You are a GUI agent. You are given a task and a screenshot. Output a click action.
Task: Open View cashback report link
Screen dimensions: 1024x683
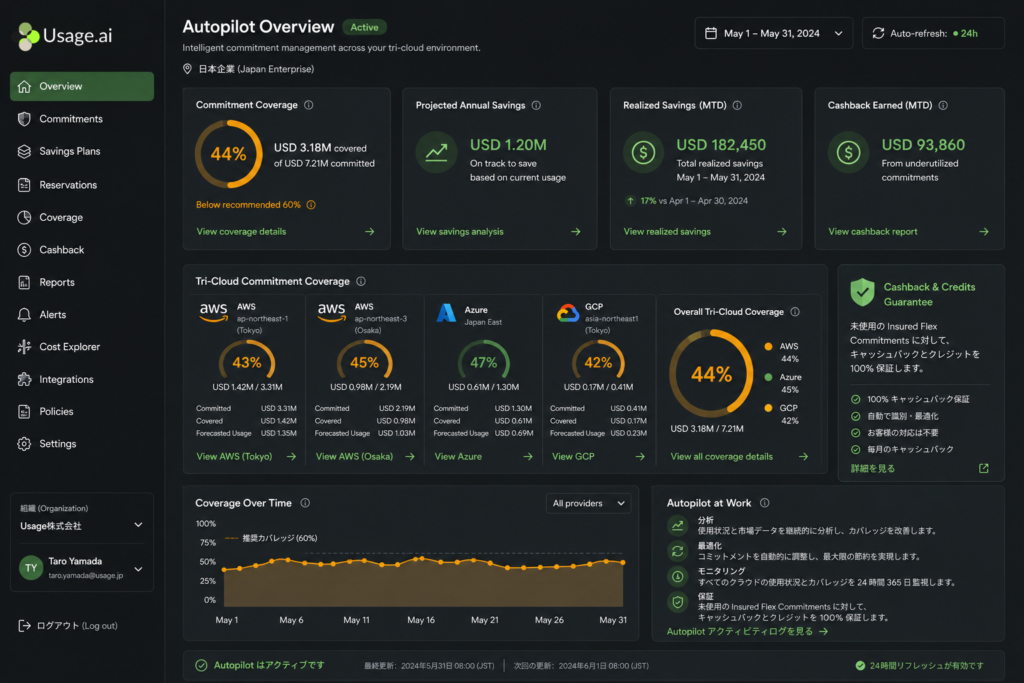(908, 232)
